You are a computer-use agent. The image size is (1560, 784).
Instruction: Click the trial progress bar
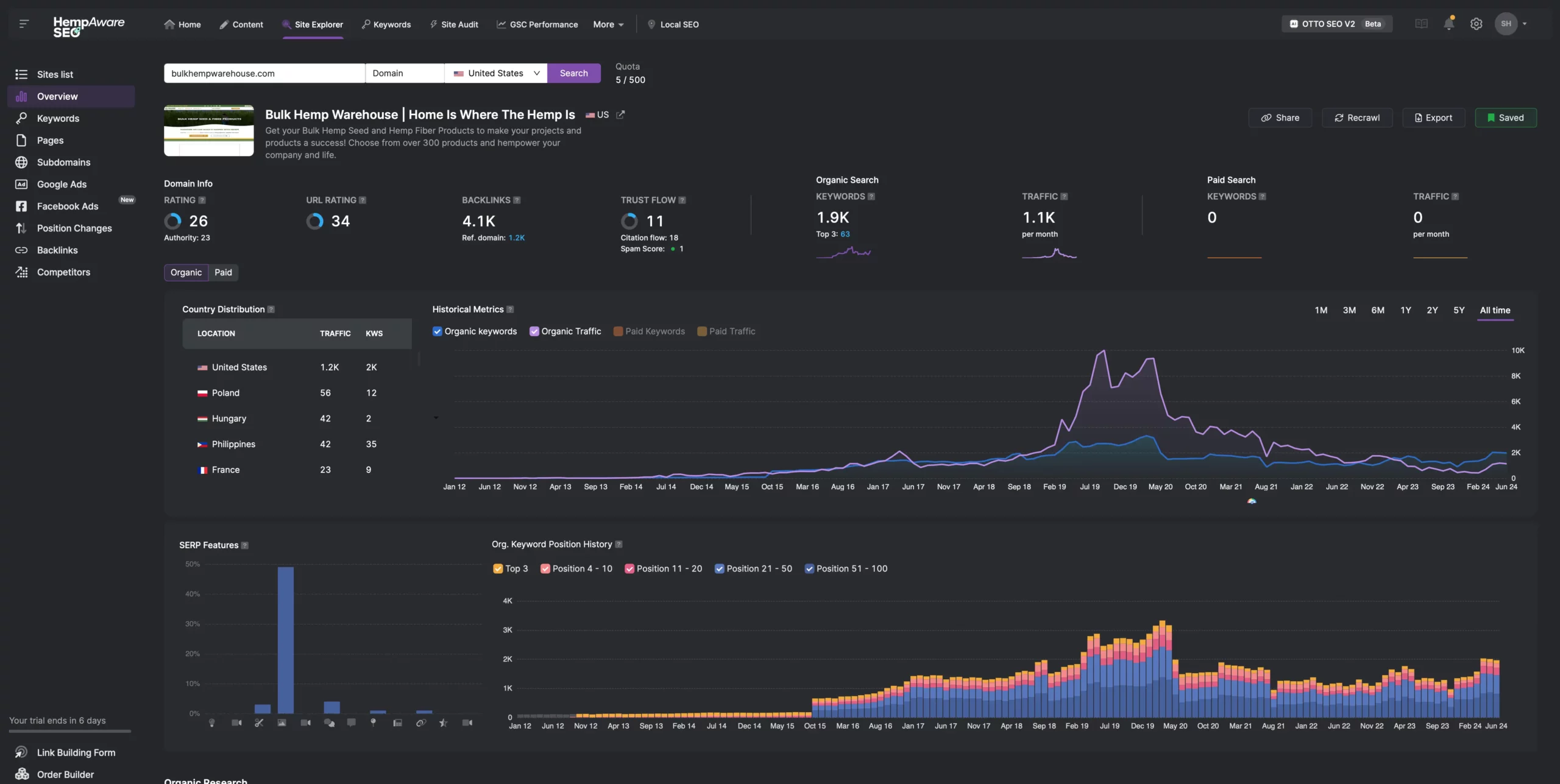70,731
